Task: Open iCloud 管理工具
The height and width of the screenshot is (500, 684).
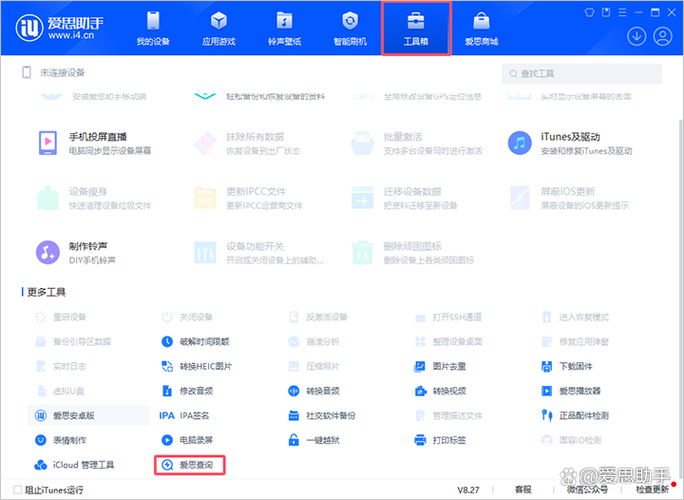Action: [74, 465]
